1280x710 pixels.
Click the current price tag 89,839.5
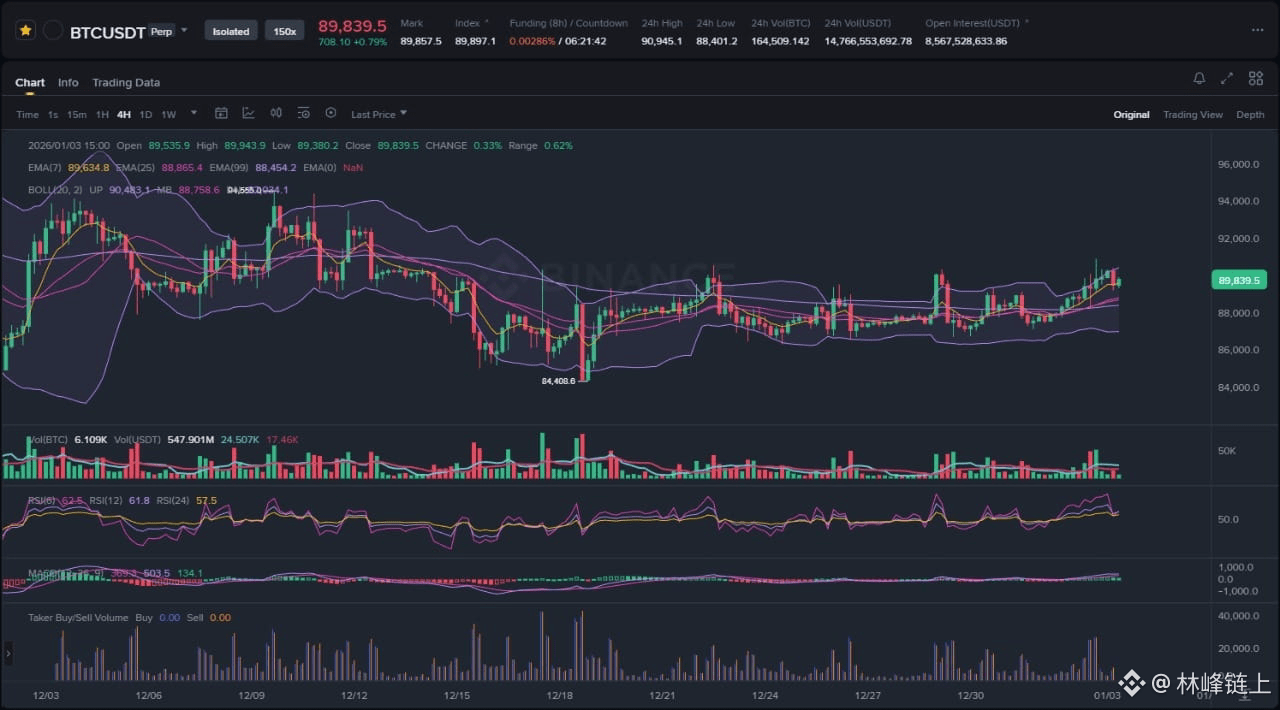(x=1238, y=281)
